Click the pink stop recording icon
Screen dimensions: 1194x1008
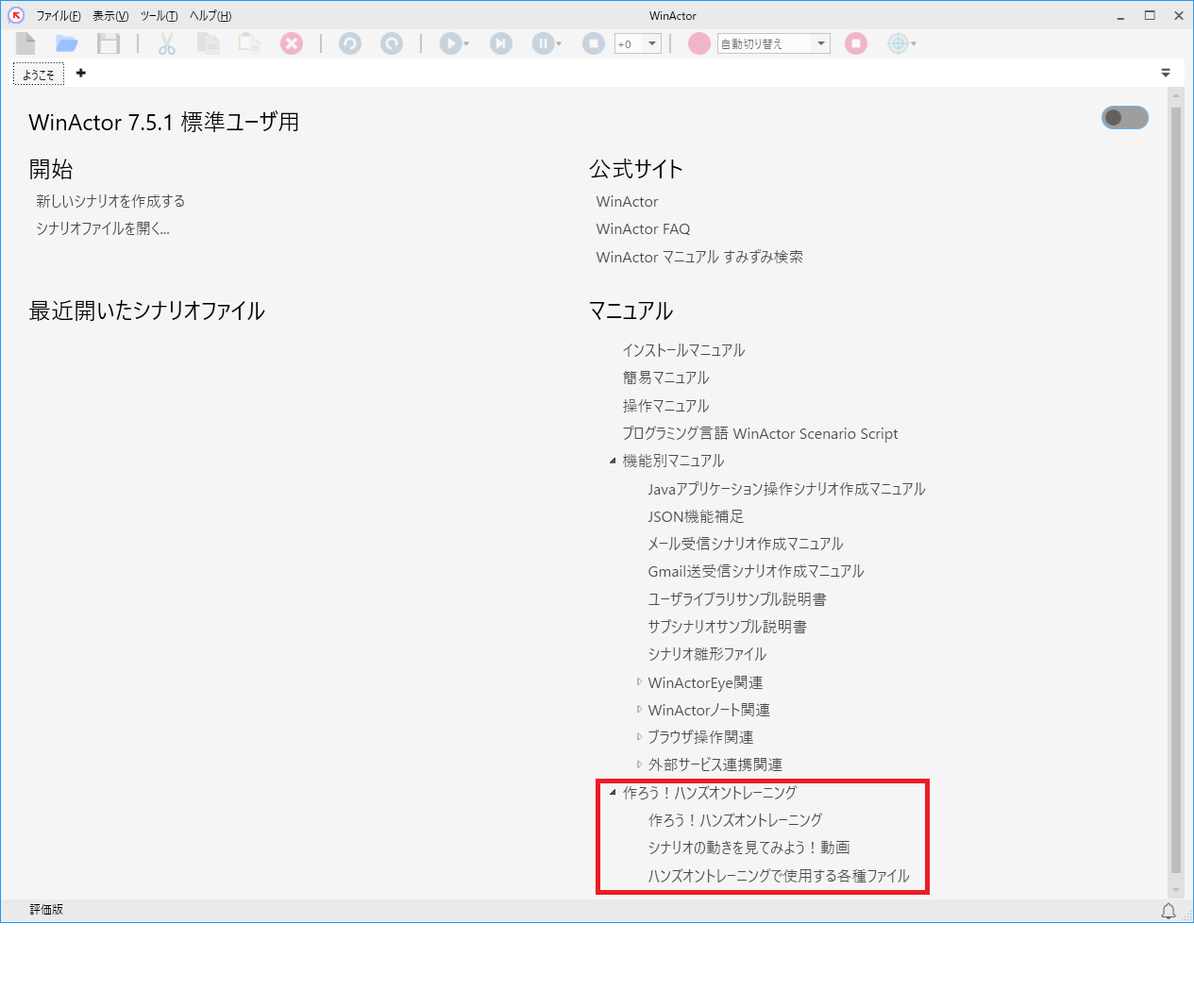point(856,43)
